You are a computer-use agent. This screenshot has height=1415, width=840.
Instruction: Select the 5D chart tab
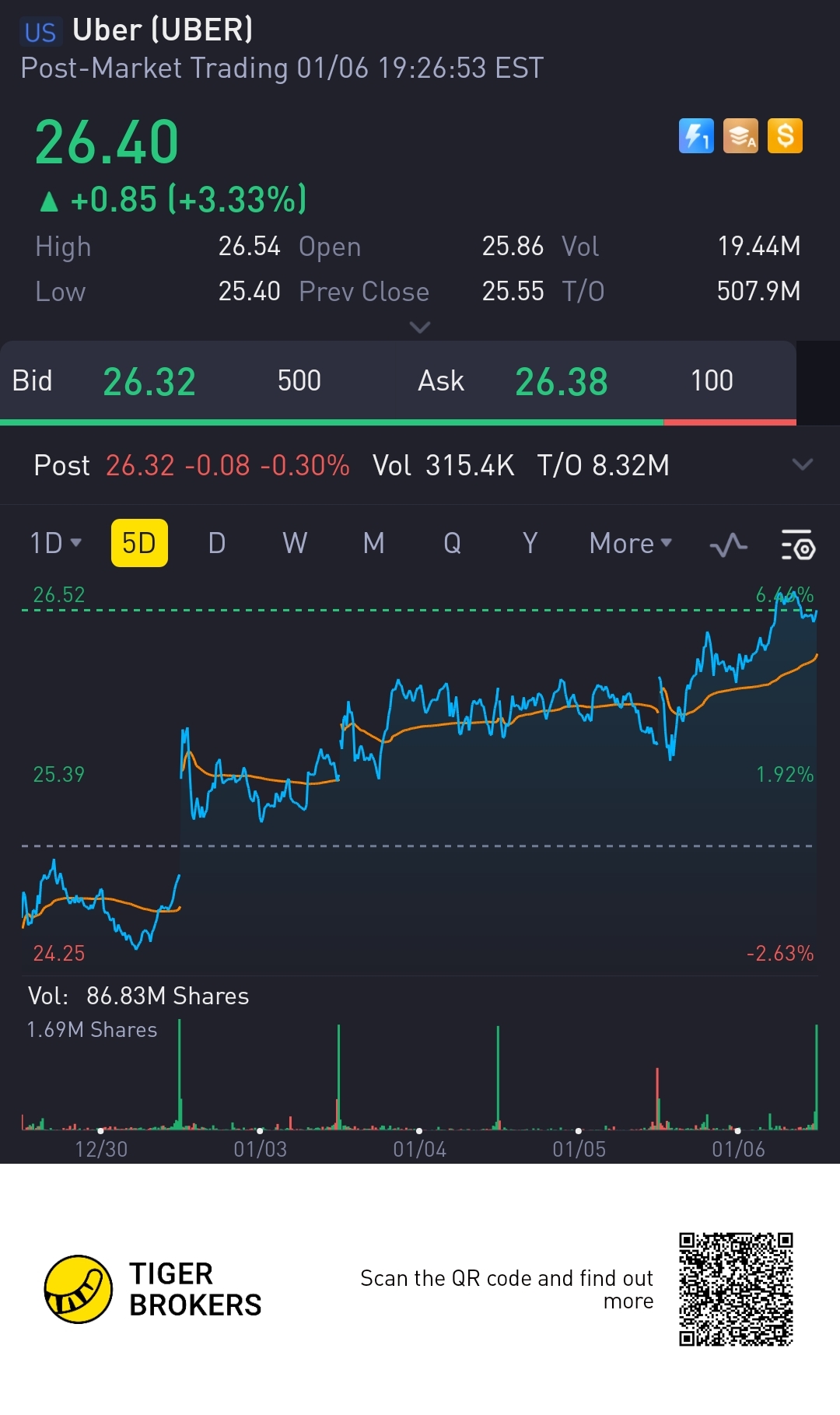coord(139,543)
